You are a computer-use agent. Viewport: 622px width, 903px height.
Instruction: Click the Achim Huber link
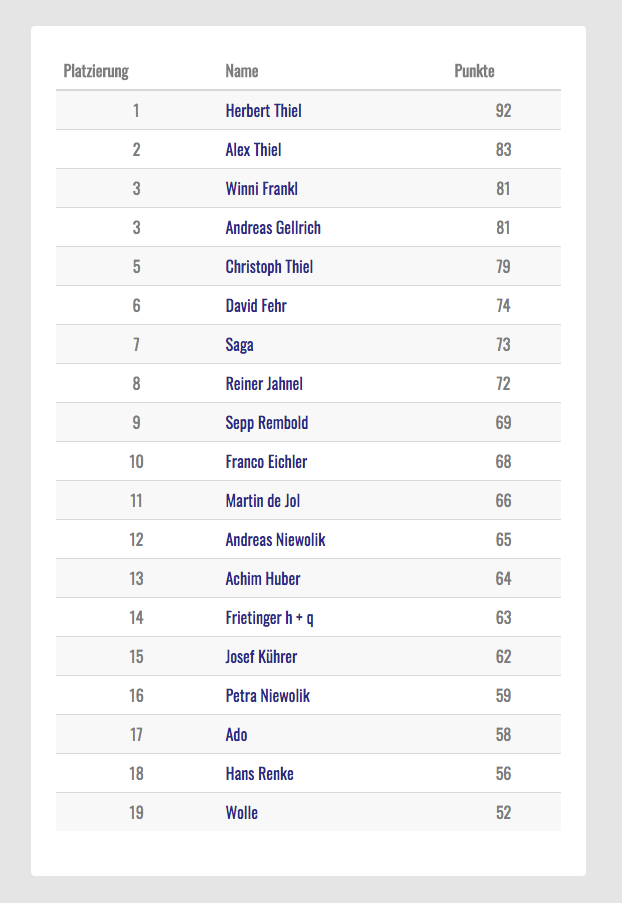pyautogui.click(x=263, y=579)
